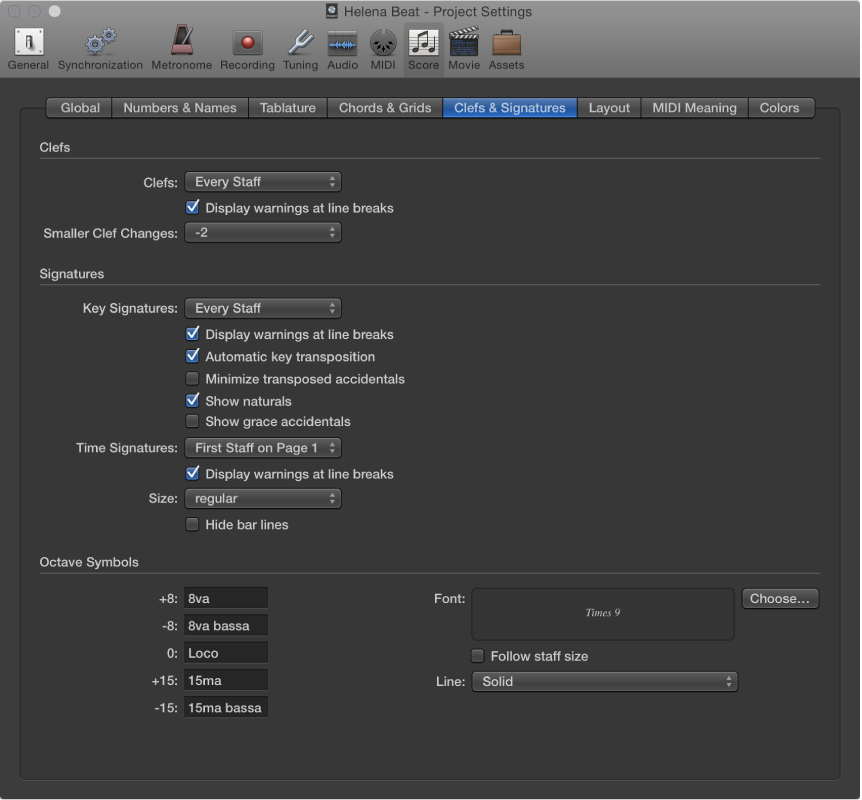Viewport: 862px width, 800px height.
Task: Open the Clefs dropdown menu
Action: point(262,182)
